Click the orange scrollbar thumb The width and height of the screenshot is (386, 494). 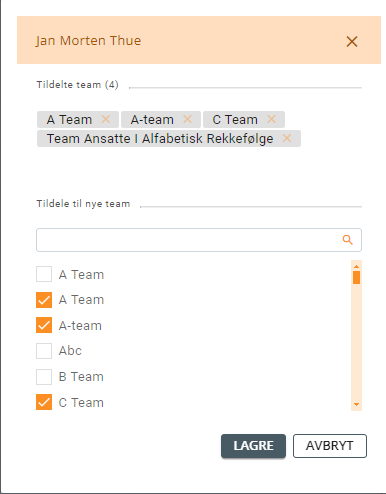coord(356,277)
